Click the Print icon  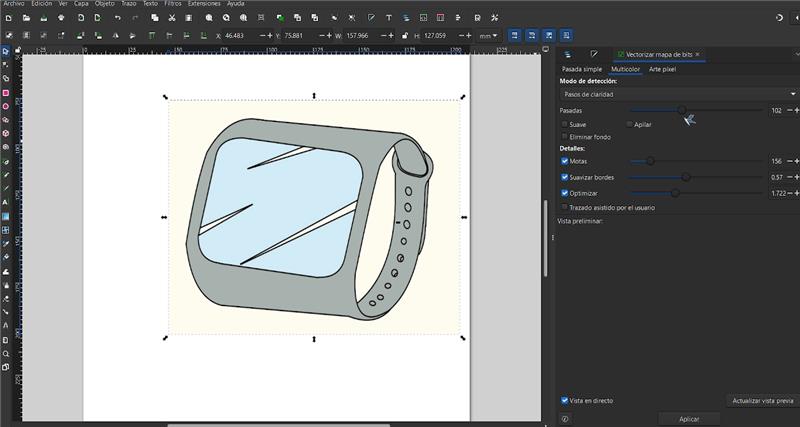[61, 18]
